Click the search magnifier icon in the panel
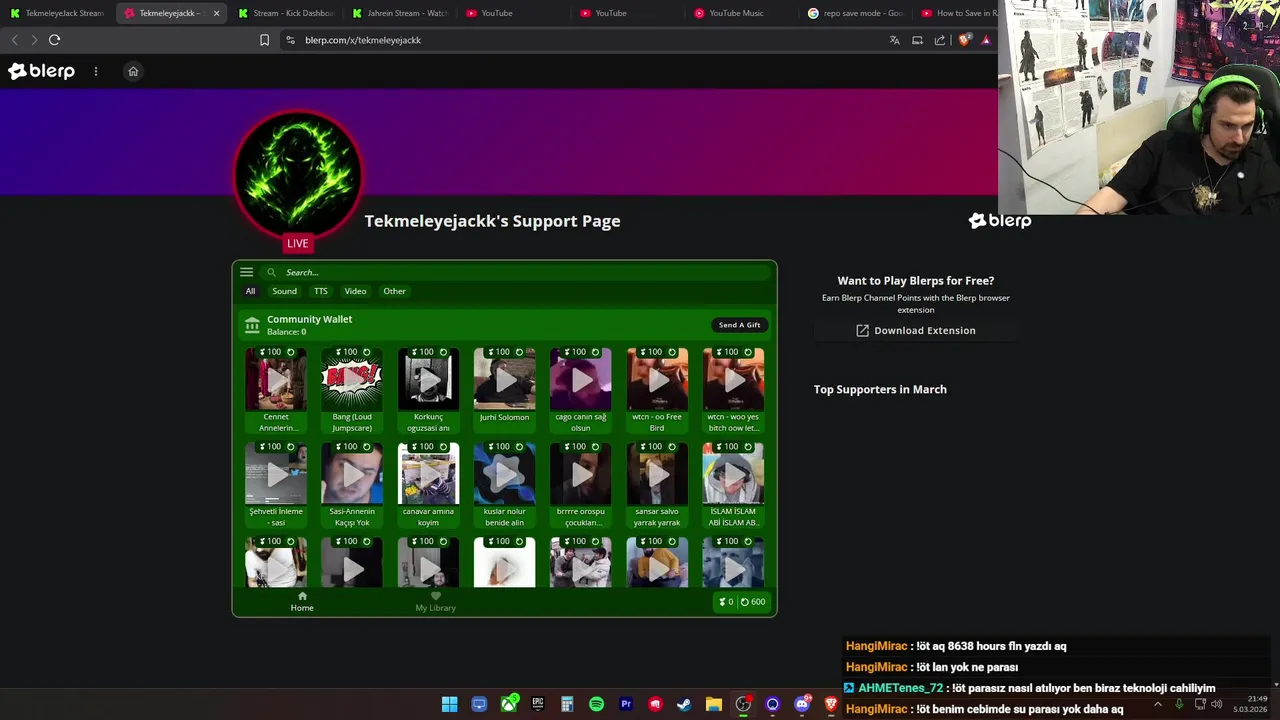 pyautogui.click(x=271, y=272)
